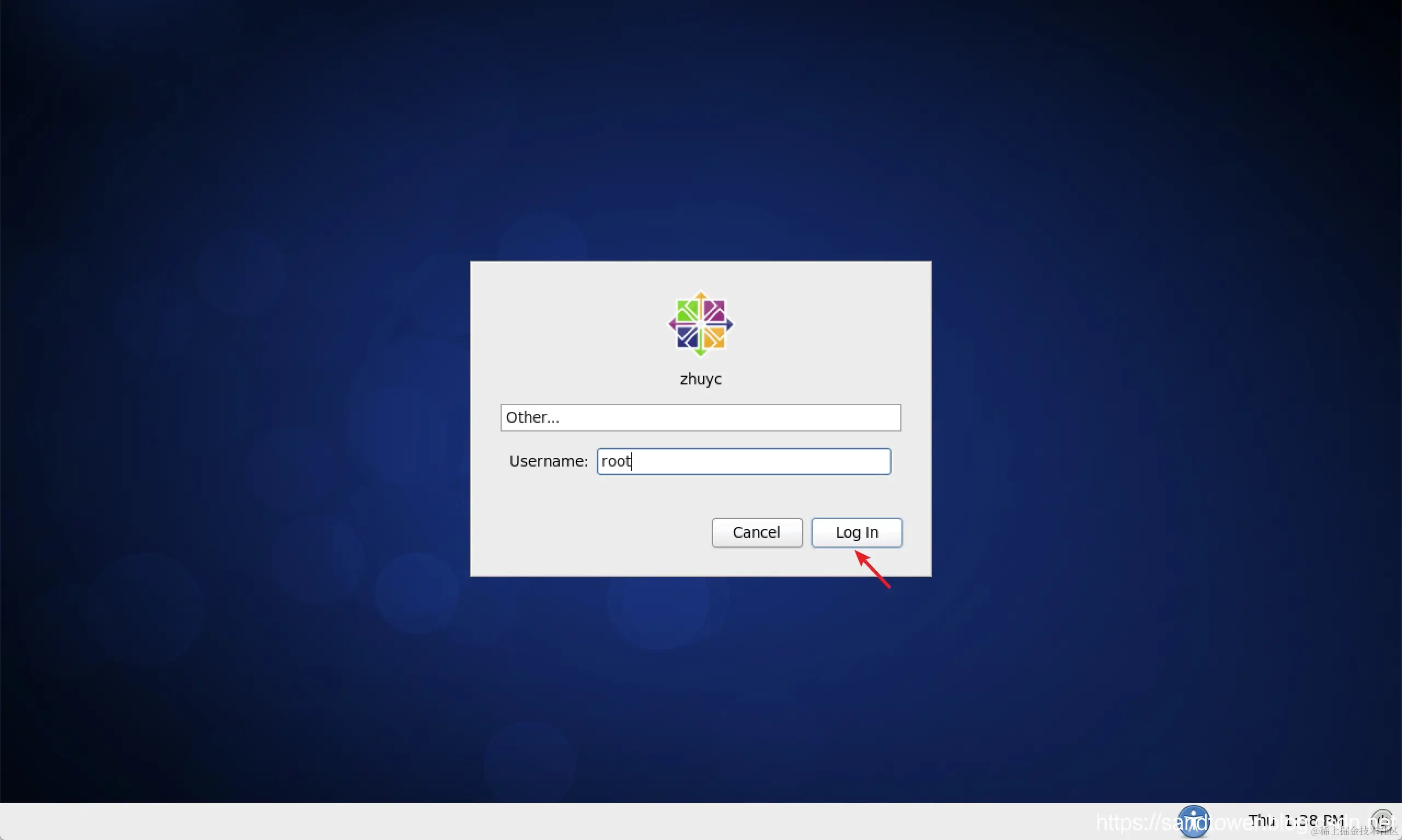Image resolution: width=1402 pixels, height=840 pixels.
Task: Dismiss username entry using Cancel
Action: click(756, 532)
